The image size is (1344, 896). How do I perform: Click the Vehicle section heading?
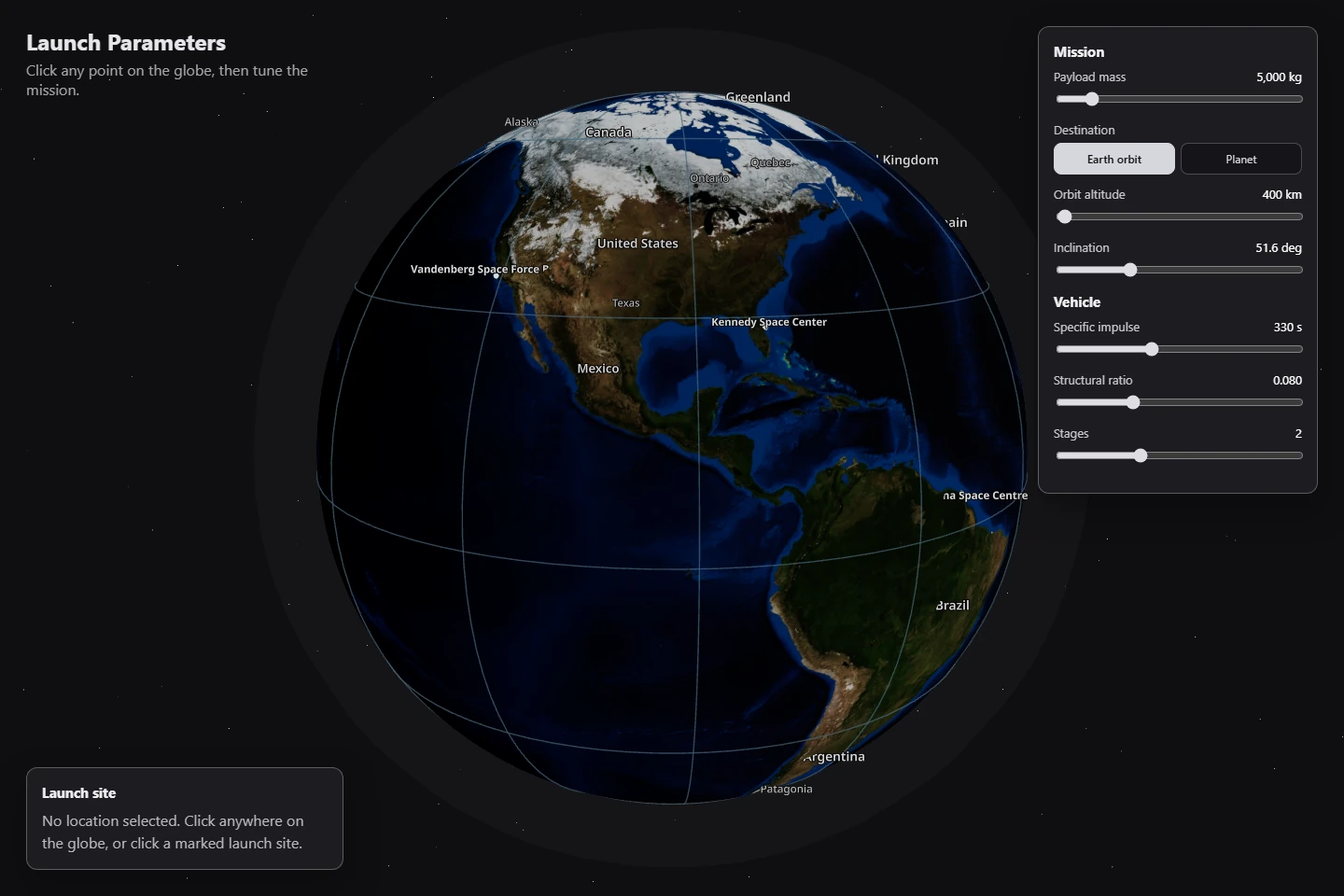(x=1077, y=302)
